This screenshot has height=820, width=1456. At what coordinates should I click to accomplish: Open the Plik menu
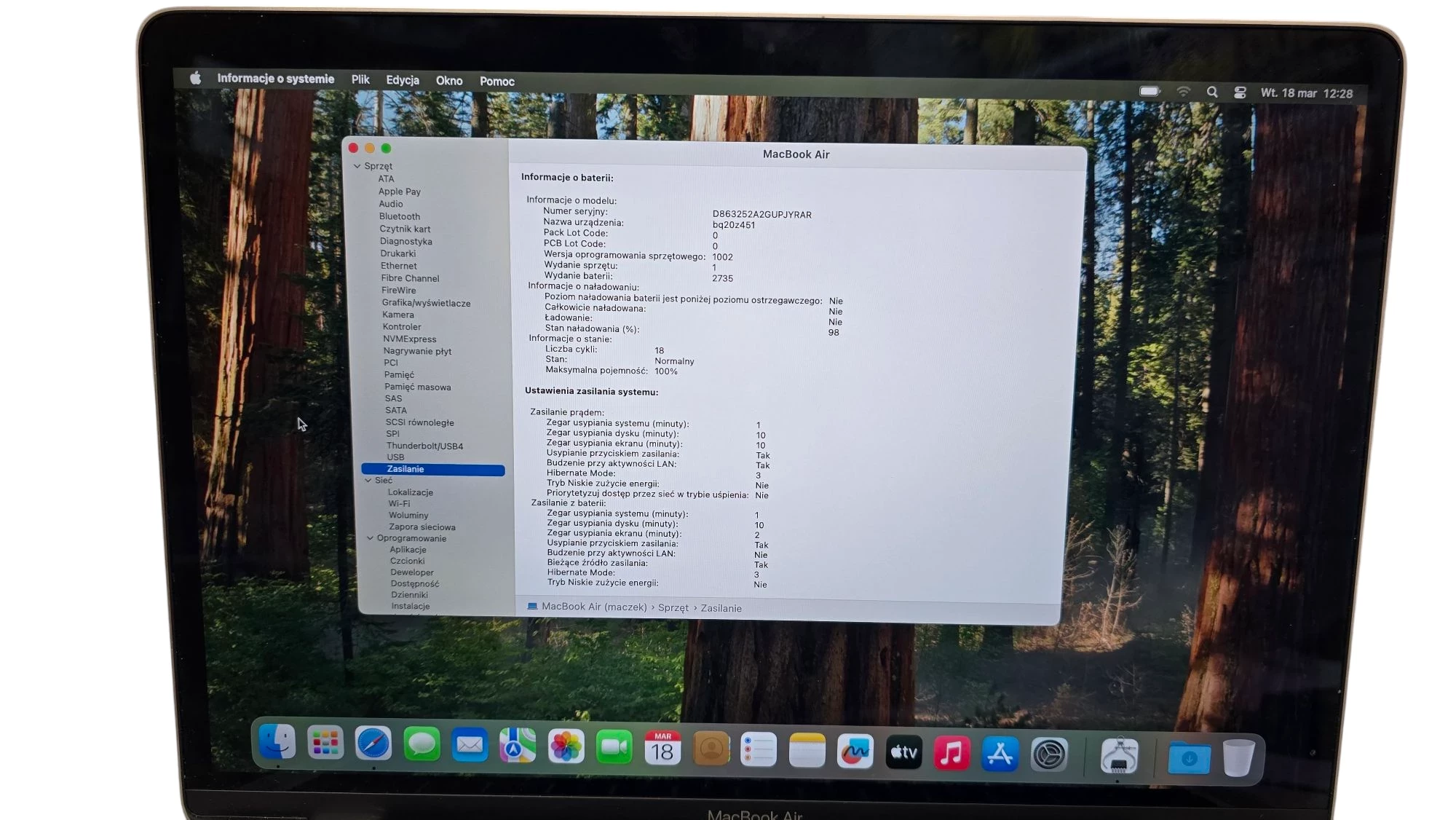click(x=360, y=80)
